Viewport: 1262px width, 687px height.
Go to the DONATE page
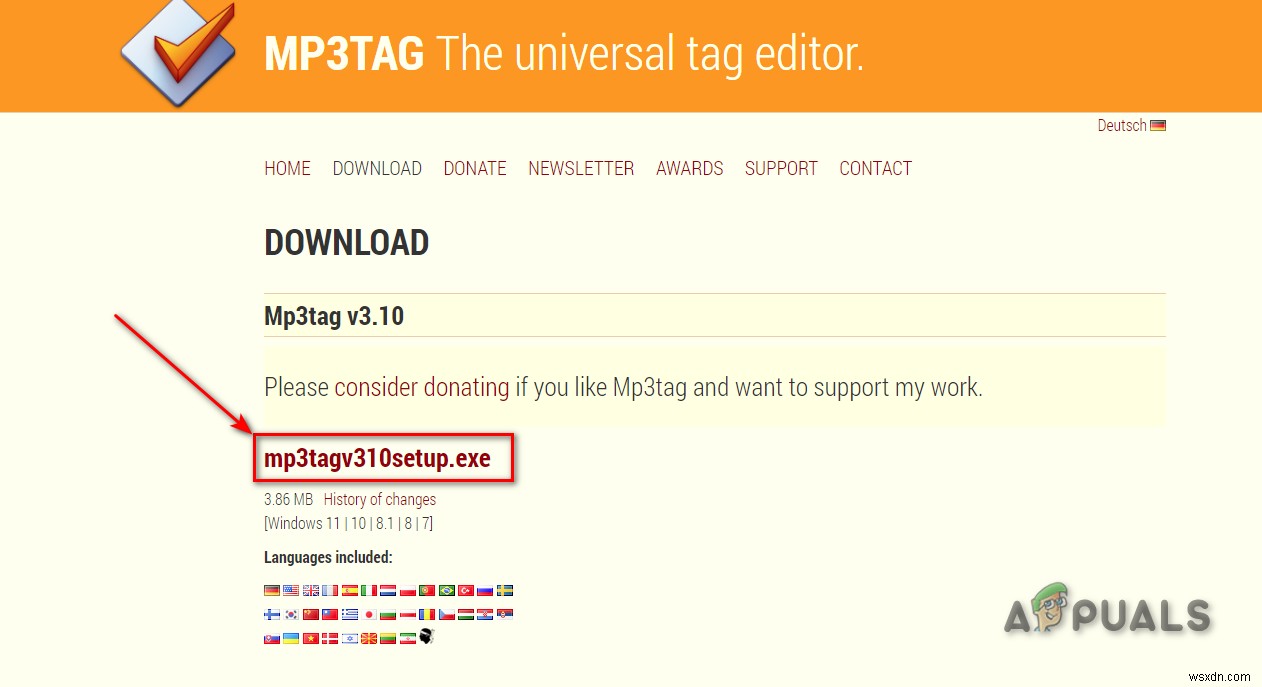tap(475, 168)
